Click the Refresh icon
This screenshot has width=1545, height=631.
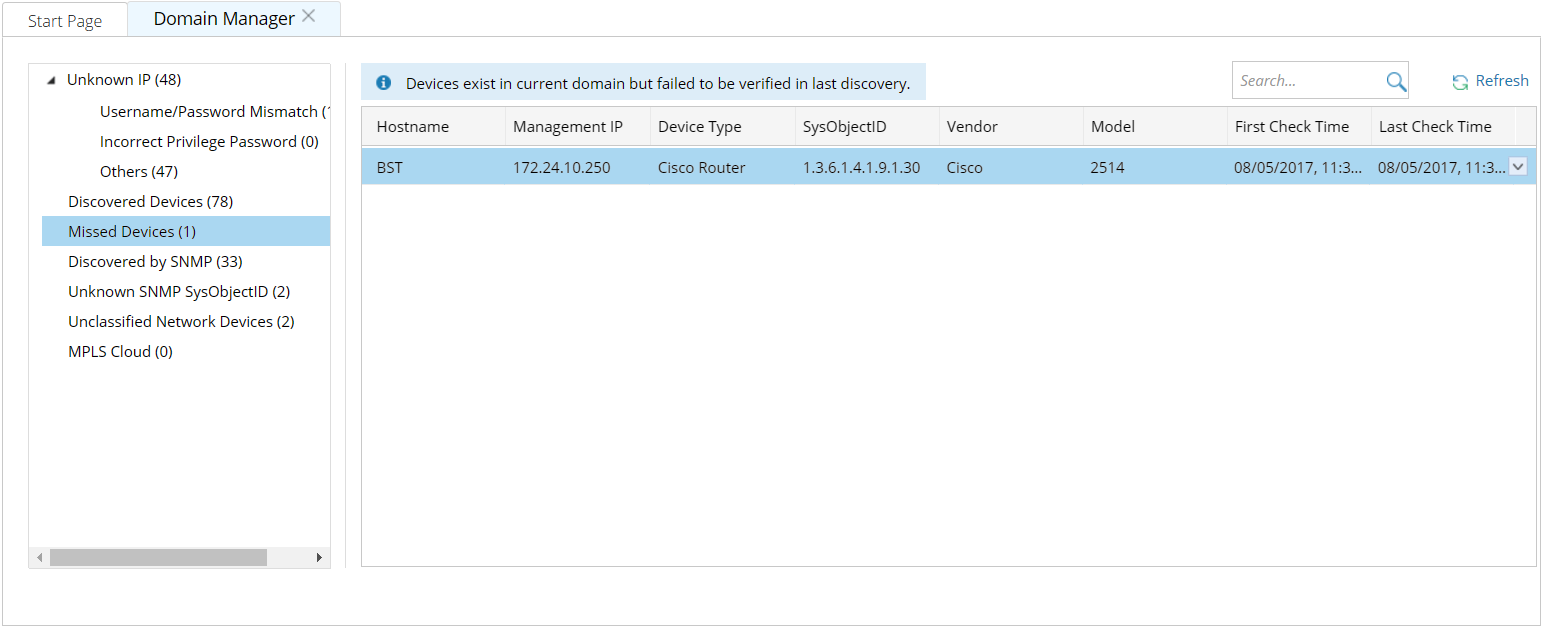click(1460, 82)
